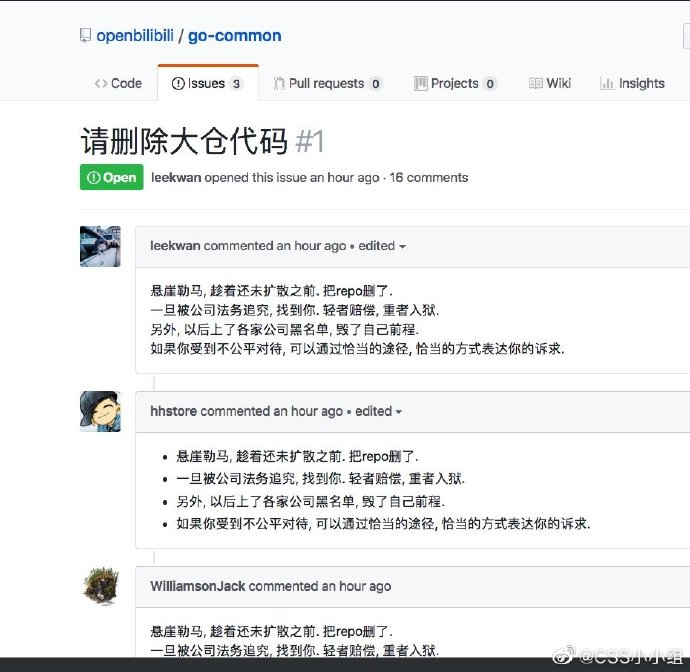690x672 pixels.
Task: Click the Pull requests tab icon
Action: 279,84
